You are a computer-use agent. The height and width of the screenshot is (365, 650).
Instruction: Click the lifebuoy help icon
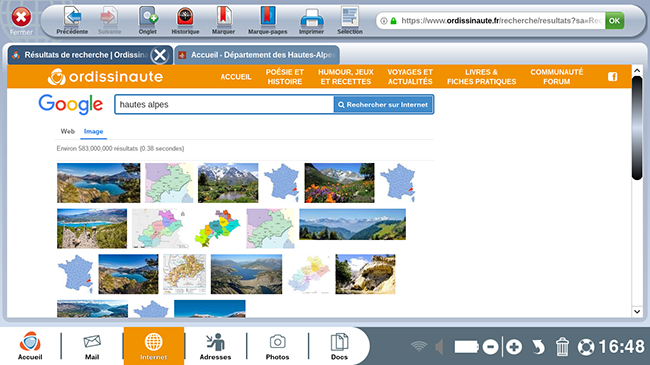[x=586, y=347]
